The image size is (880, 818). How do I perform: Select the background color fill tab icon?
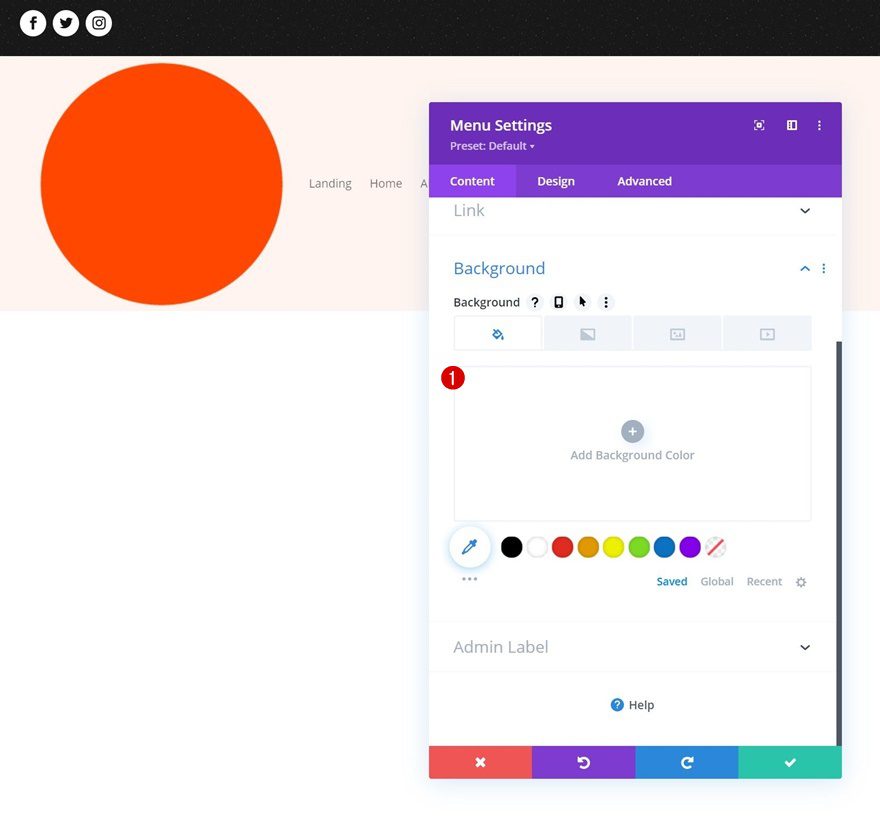pos(497,333)
